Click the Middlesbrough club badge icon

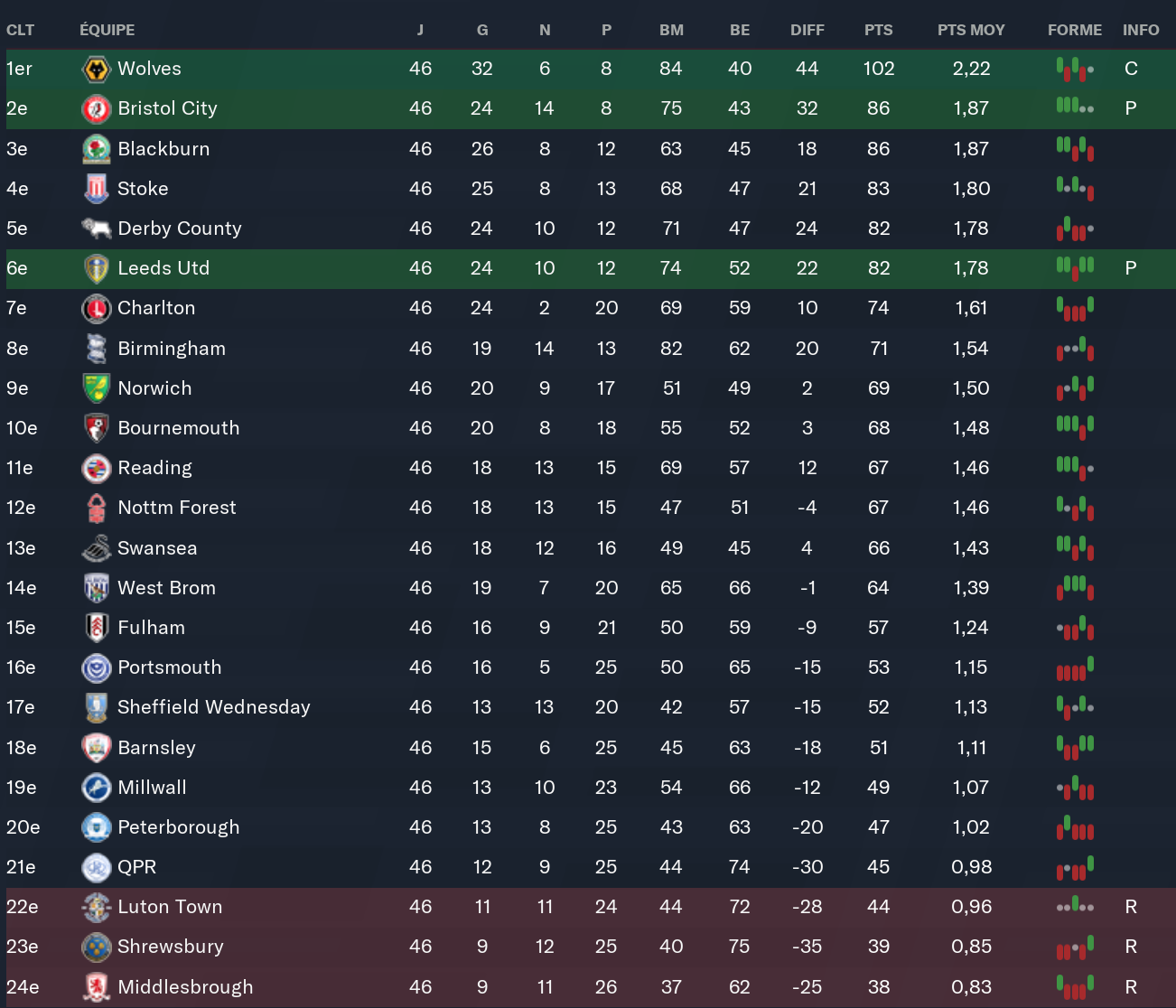[x=96, y=987]
